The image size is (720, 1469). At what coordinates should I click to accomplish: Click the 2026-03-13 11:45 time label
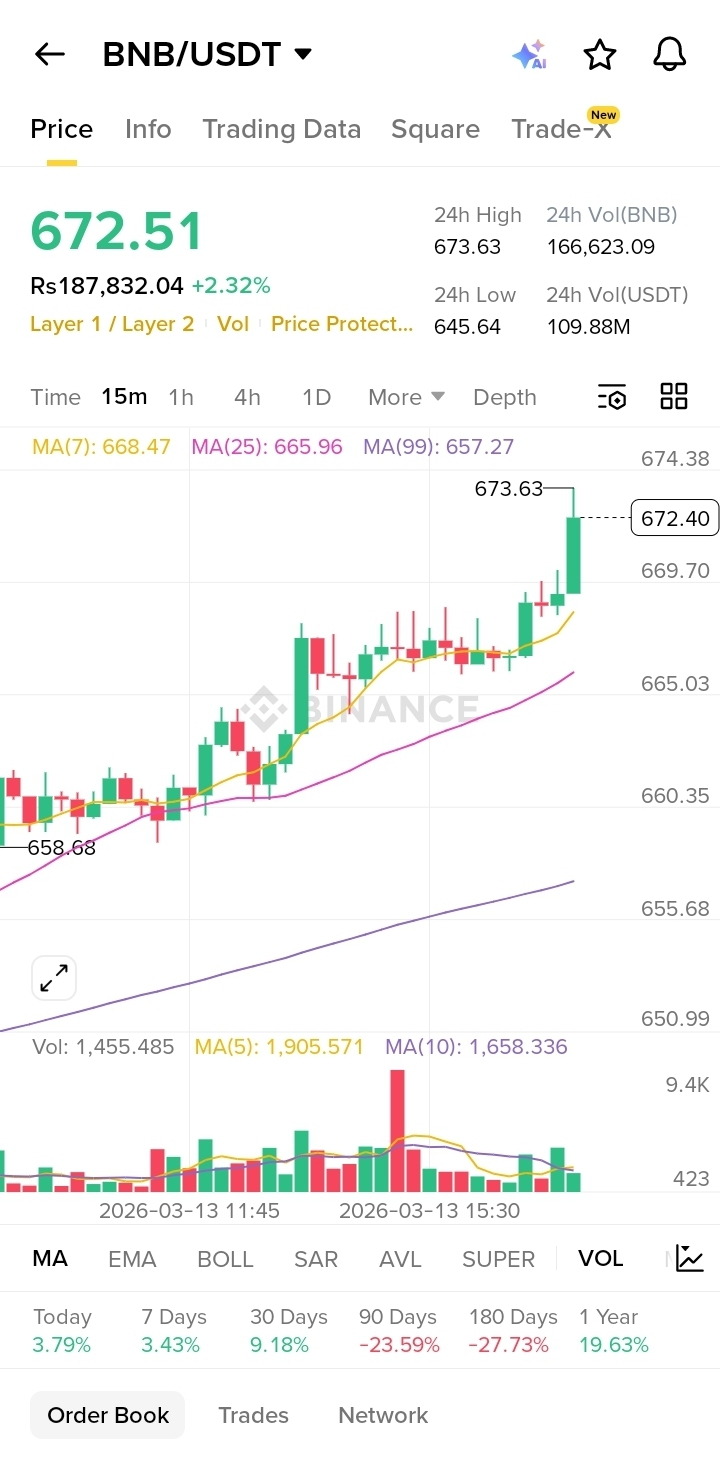189,1210
